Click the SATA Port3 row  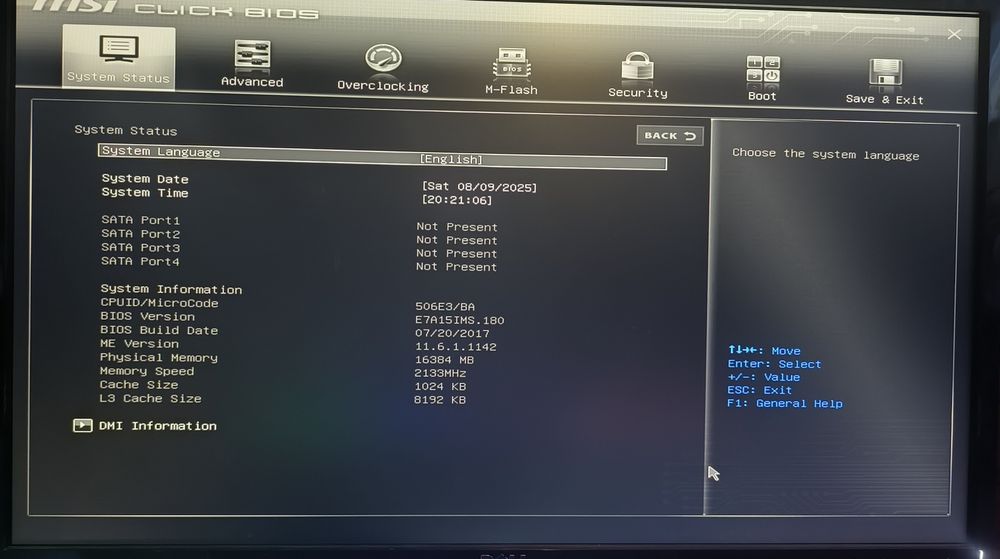pyautogui.click(x=298, y=250)
